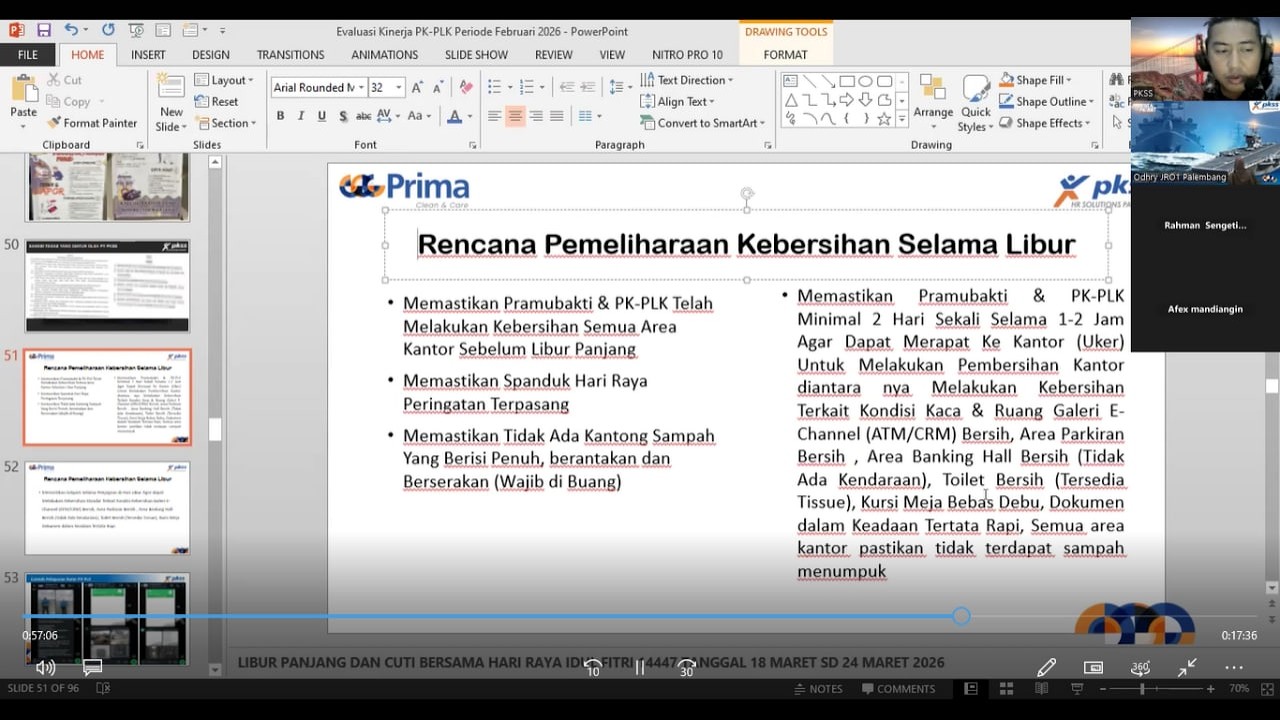Open the Shape Effects dropdown

tap(1043, 123)
